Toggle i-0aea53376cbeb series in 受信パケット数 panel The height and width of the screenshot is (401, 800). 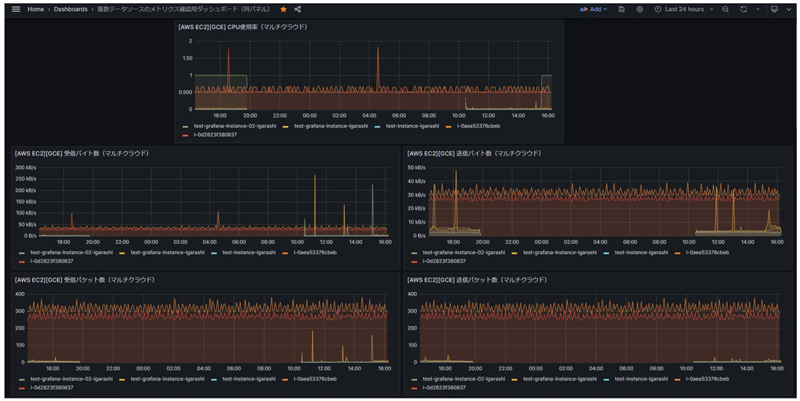coord(315,379)
